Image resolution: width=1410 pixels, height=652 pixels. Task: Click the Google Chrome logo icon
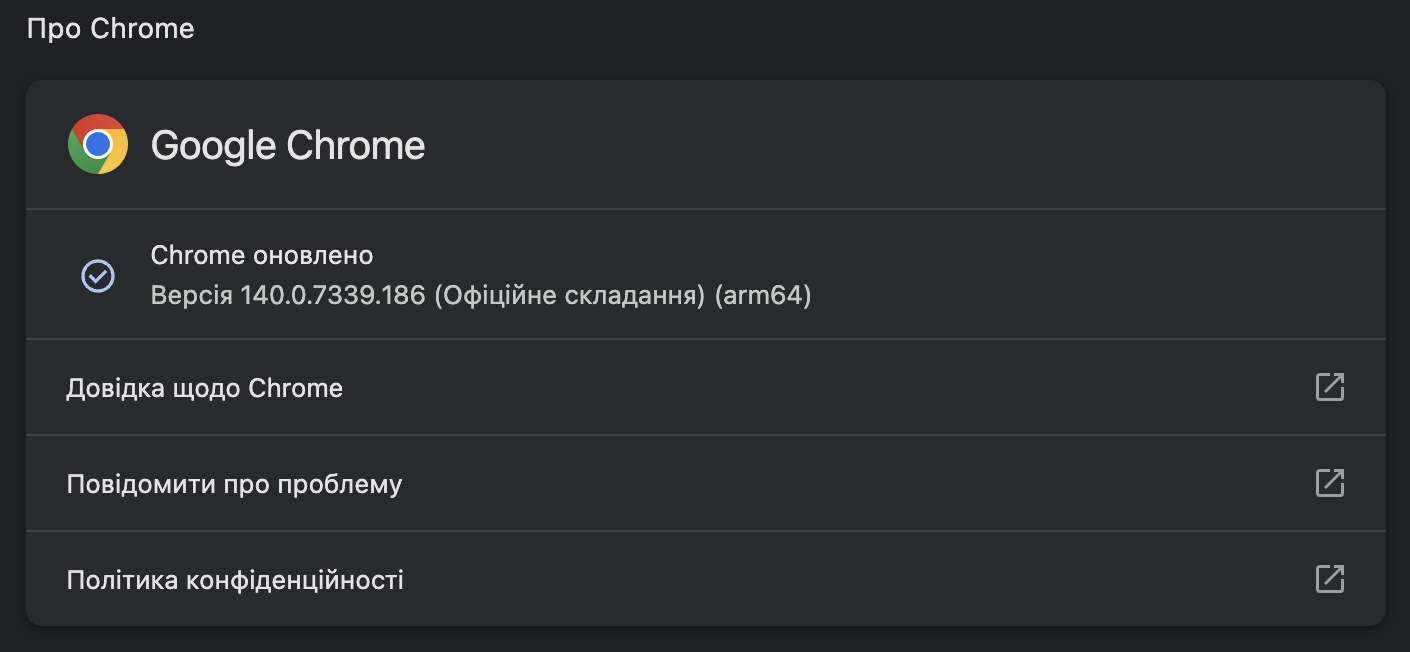(x=98, y=145)
